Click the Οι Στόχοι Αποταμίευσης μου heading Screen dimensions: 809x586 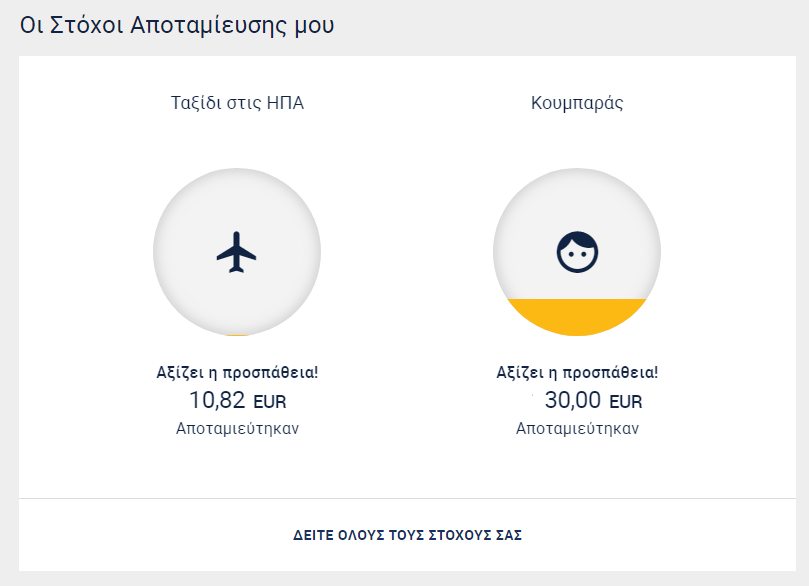177,25
